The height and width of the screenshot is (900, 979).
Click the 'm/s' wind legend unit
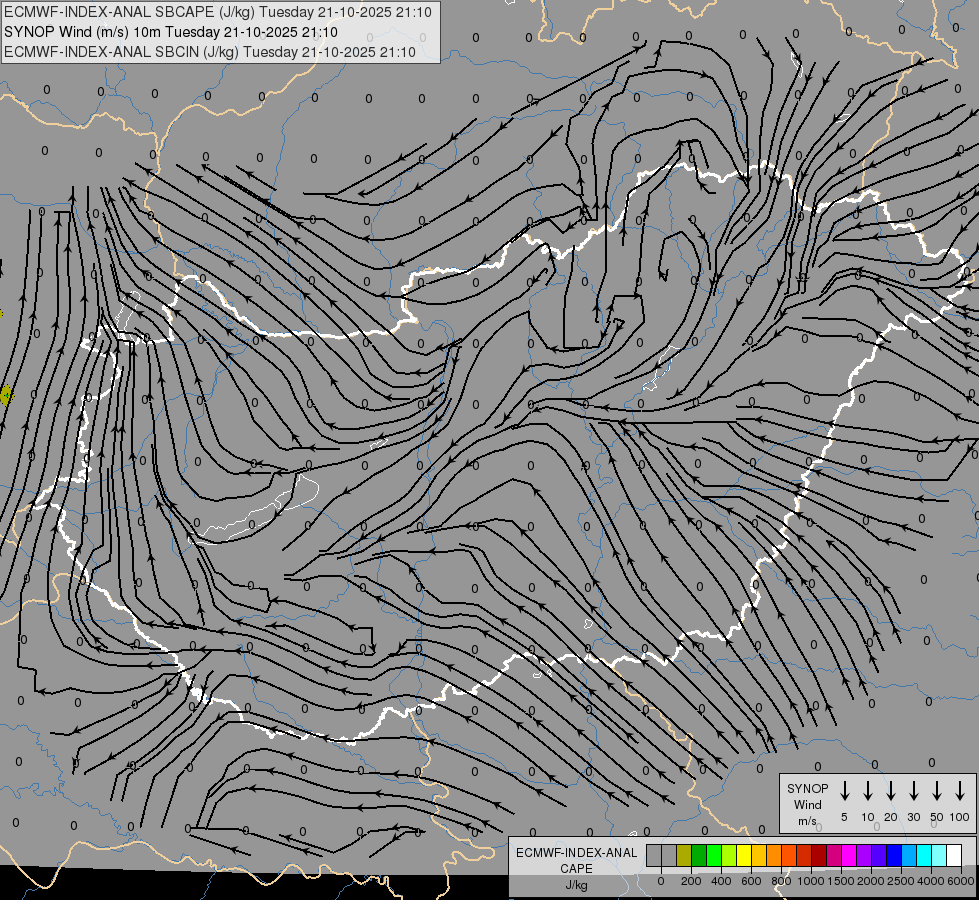tap(807, 821)
